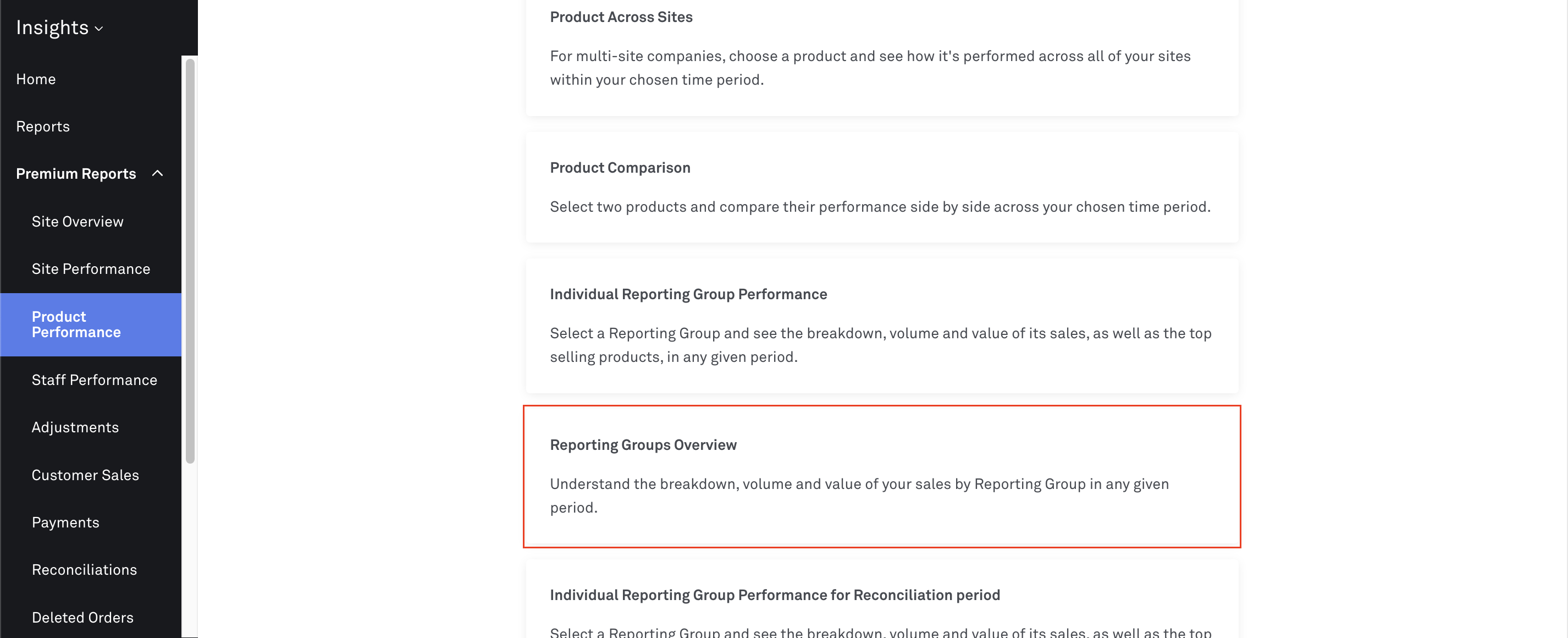Select Site Overview report
This screenshot has height=638, width=1568.
tap(78, 221)
